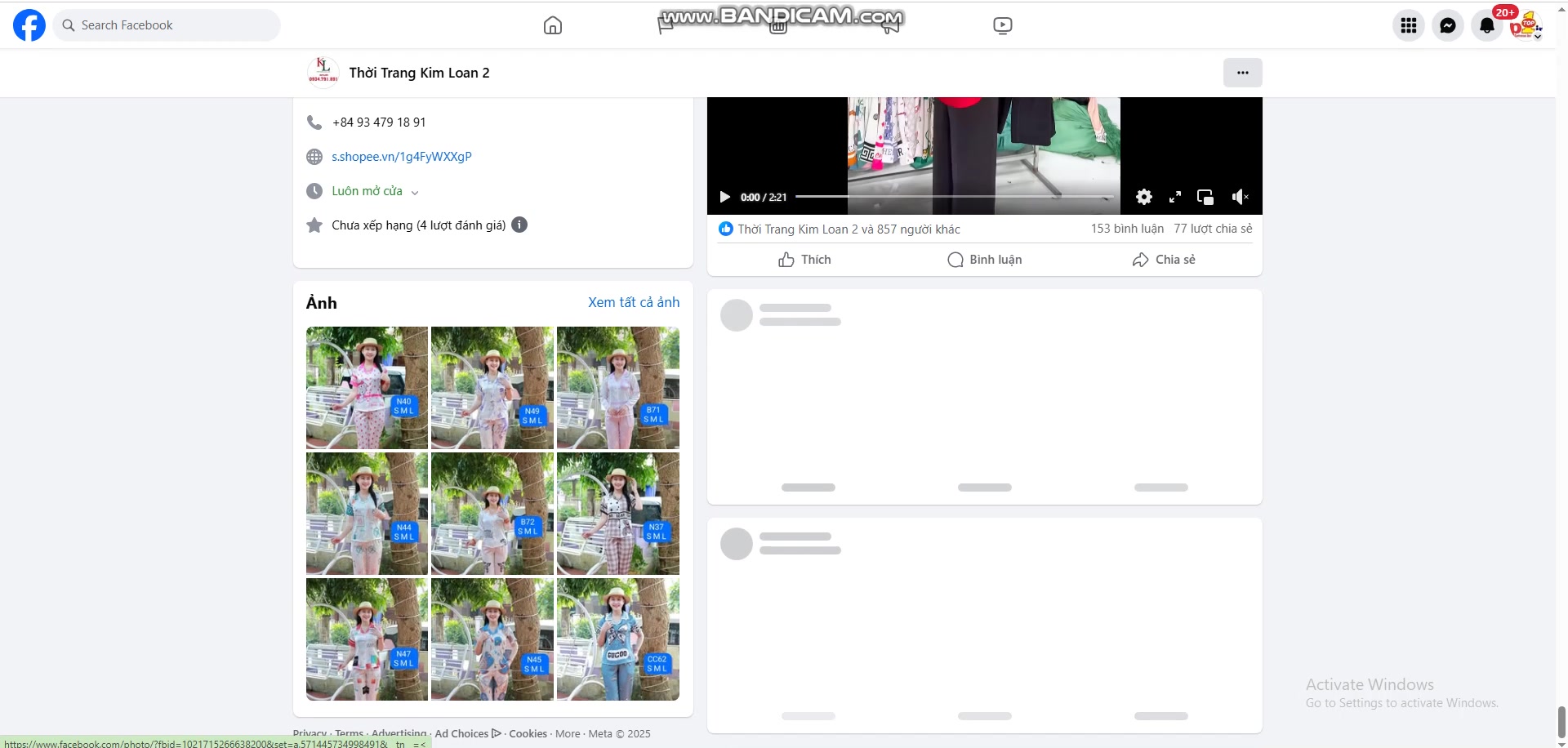Open the photo labeled N40
The width and height of the screenshot is (1568, 748).
click(367, 388)
